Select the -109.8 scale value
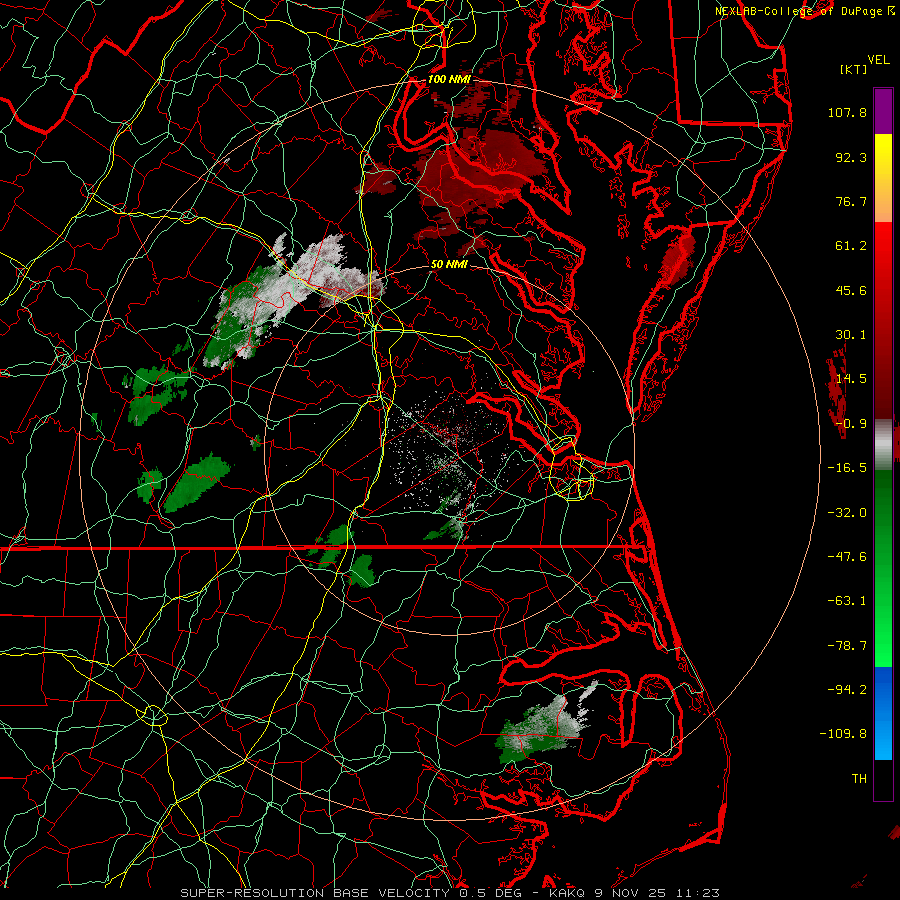This screenshot has width=900, height=900. [x=843, y=734]
